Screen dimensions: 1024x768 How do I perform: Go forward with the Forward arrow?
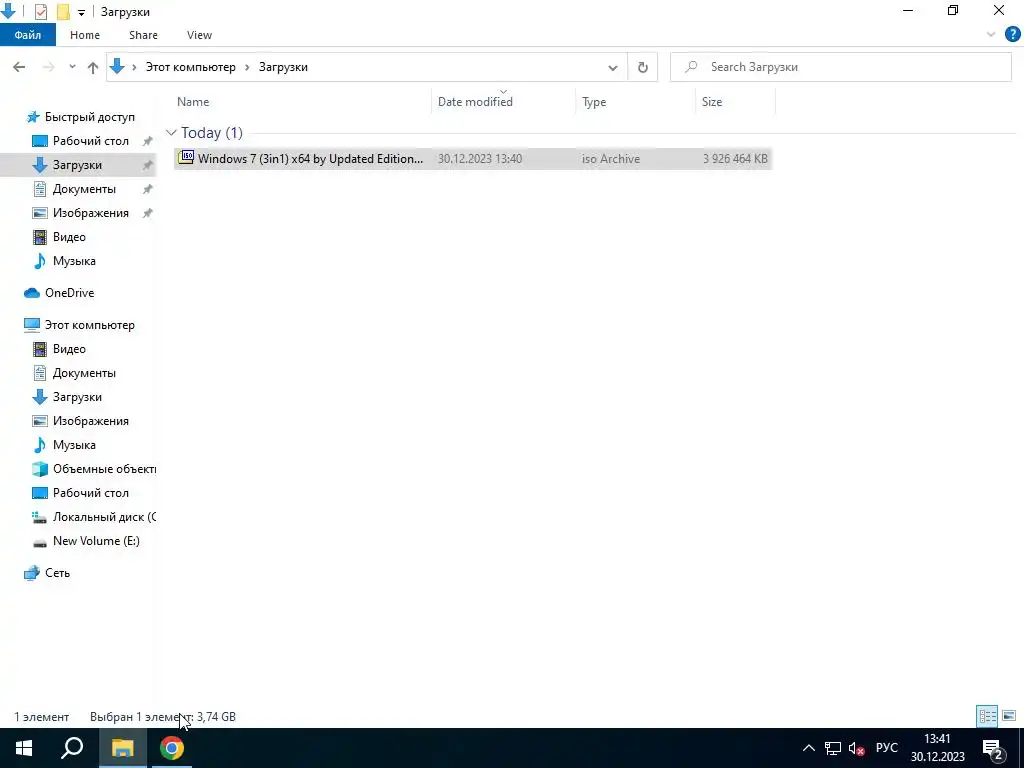tap(48, 67)
